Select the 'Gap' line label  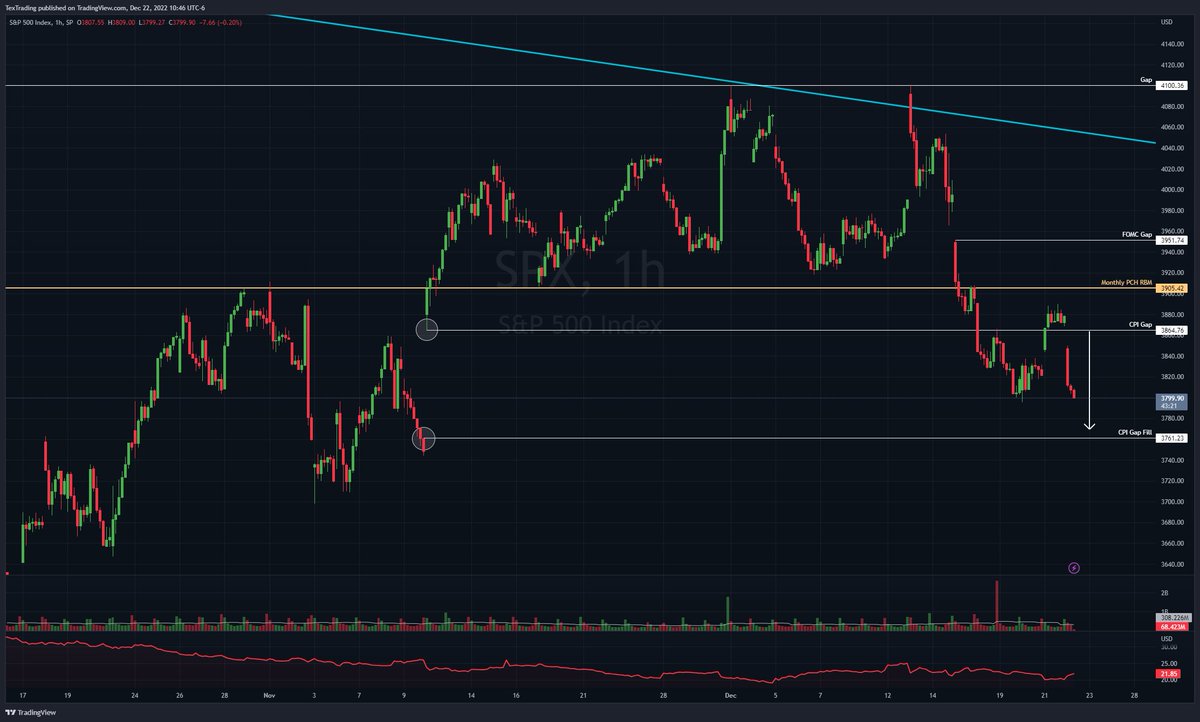(x=1146, y=79)
